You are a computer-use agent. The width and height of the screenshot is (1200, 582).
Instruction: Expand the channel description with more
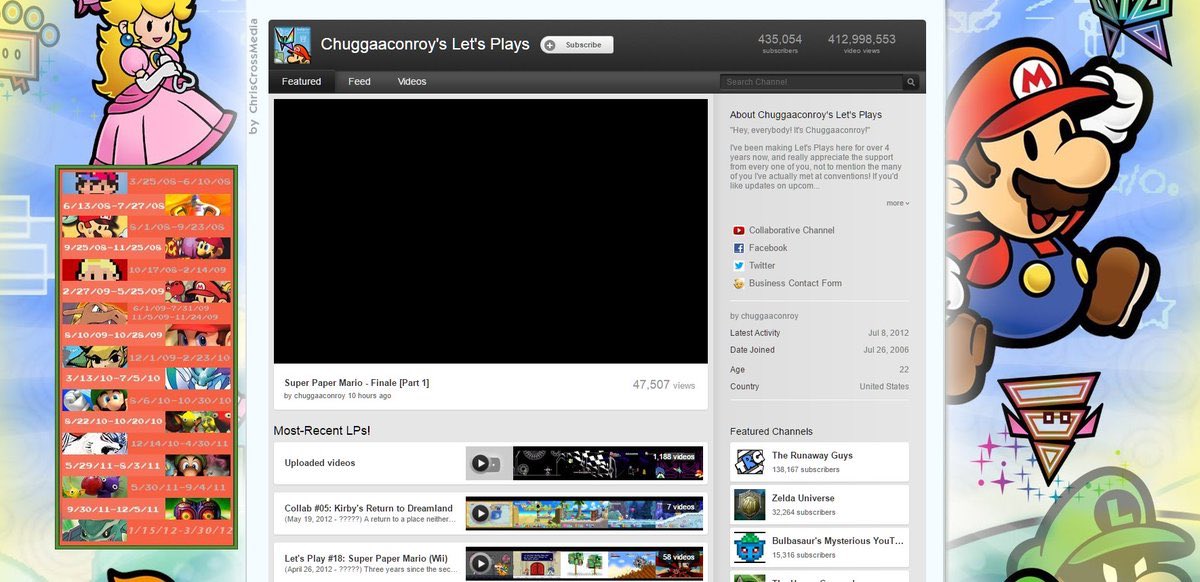pyautogui.click(x=897, y=203)
